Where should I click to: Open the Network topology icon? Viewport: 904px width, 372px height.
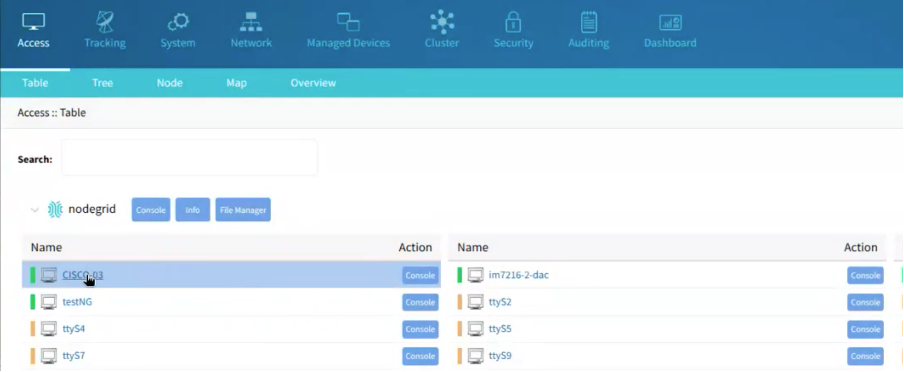[251, 22]
